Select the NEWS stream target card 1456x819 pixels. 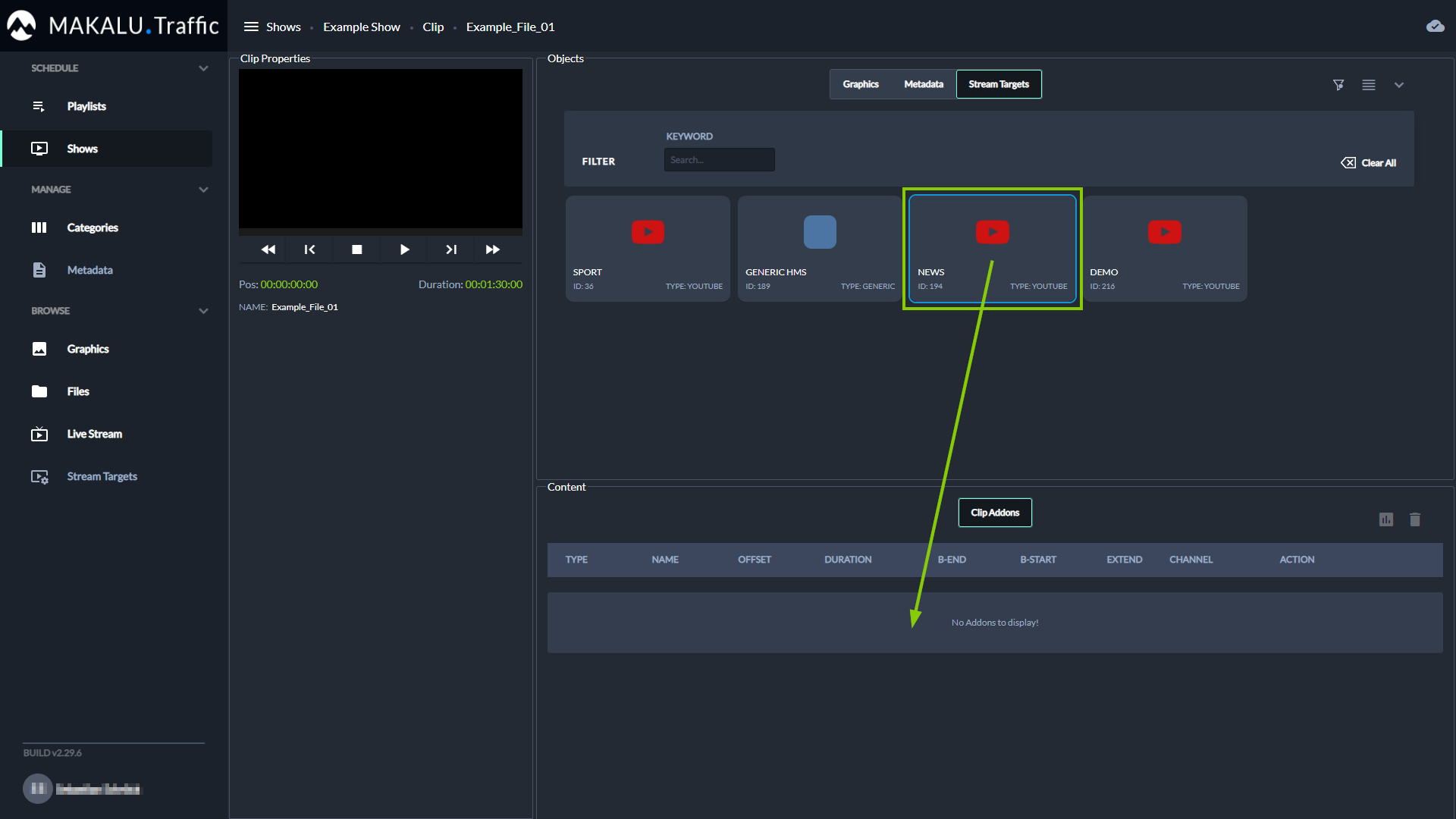click(x=992, y=249)
